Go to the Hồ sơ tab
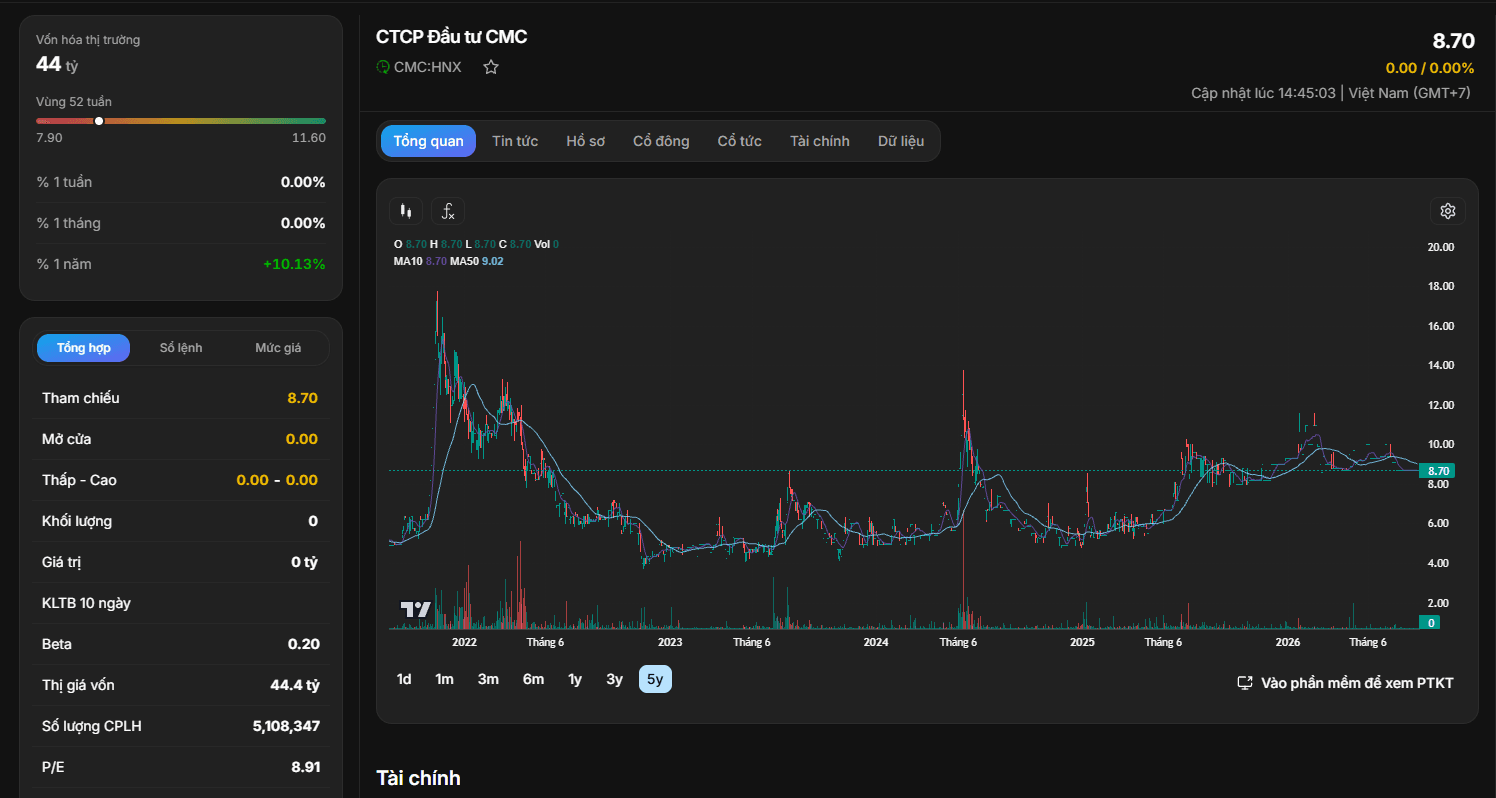 click(585, 141)
